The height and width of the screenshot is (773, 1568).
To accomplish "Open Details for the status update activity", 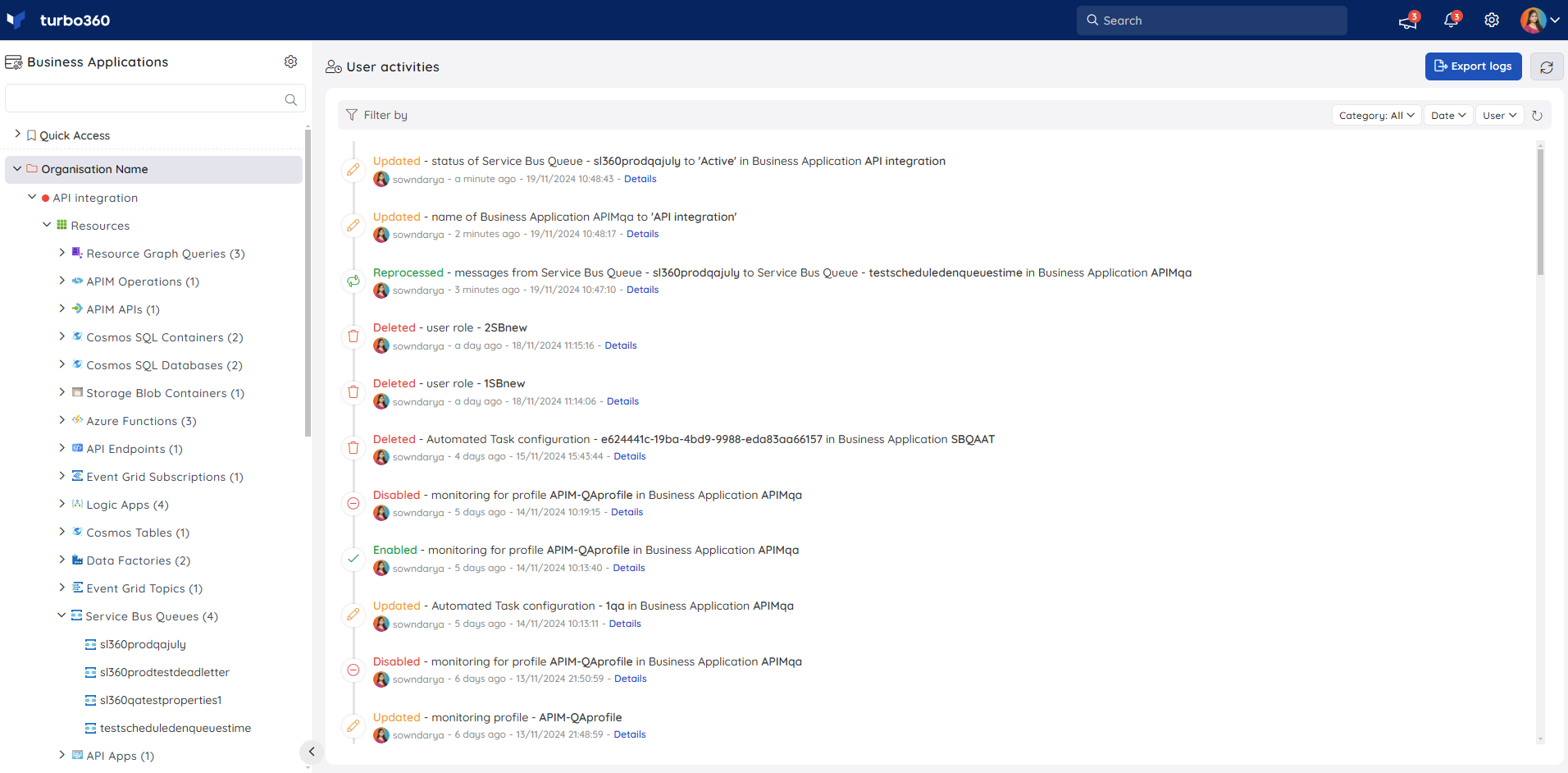I will click(x=640, y=179).
